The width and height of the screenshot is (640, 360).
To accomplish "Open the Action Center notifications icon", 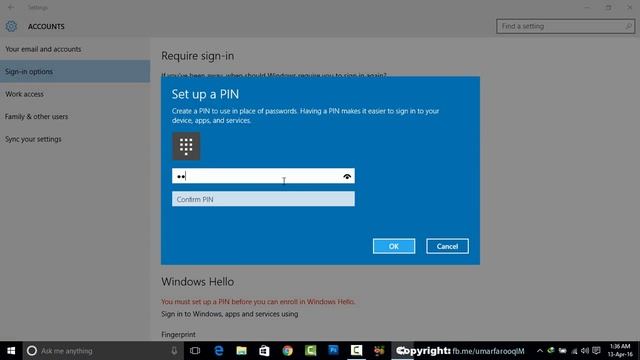I will (596, 351).
